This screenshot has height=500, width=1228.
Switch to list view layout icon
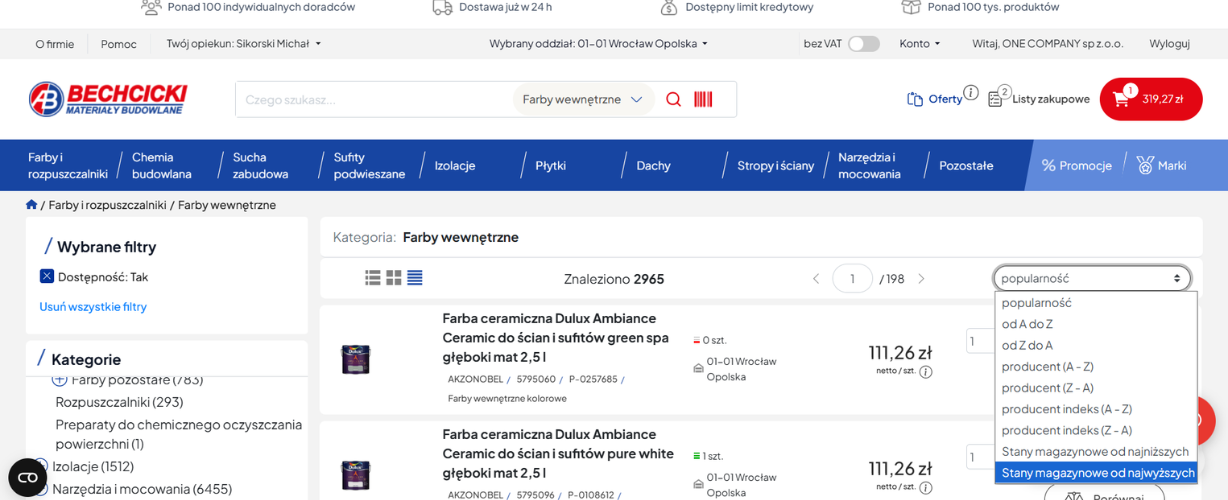373,278
